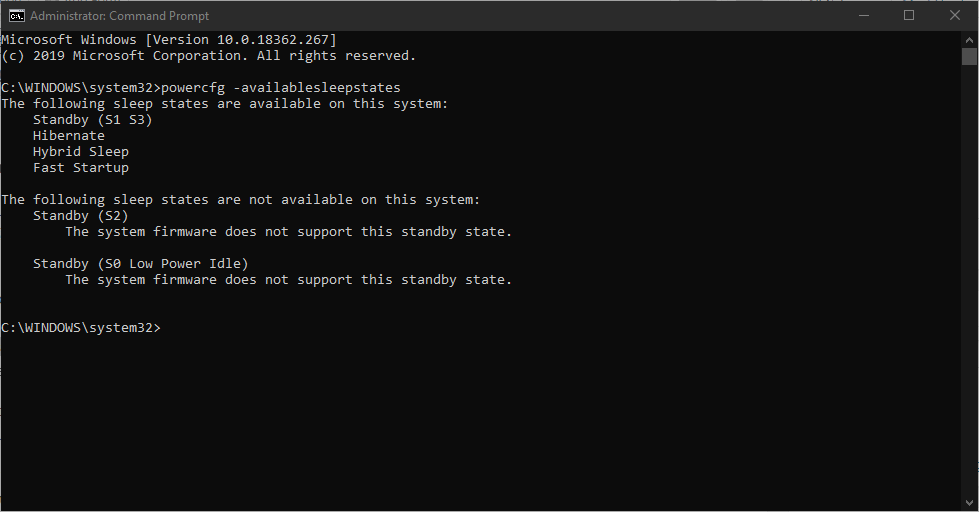Viewport: 979px width, 512px height.
Task: Click the vertical scrollbar thumb
Action: point(969,56)
